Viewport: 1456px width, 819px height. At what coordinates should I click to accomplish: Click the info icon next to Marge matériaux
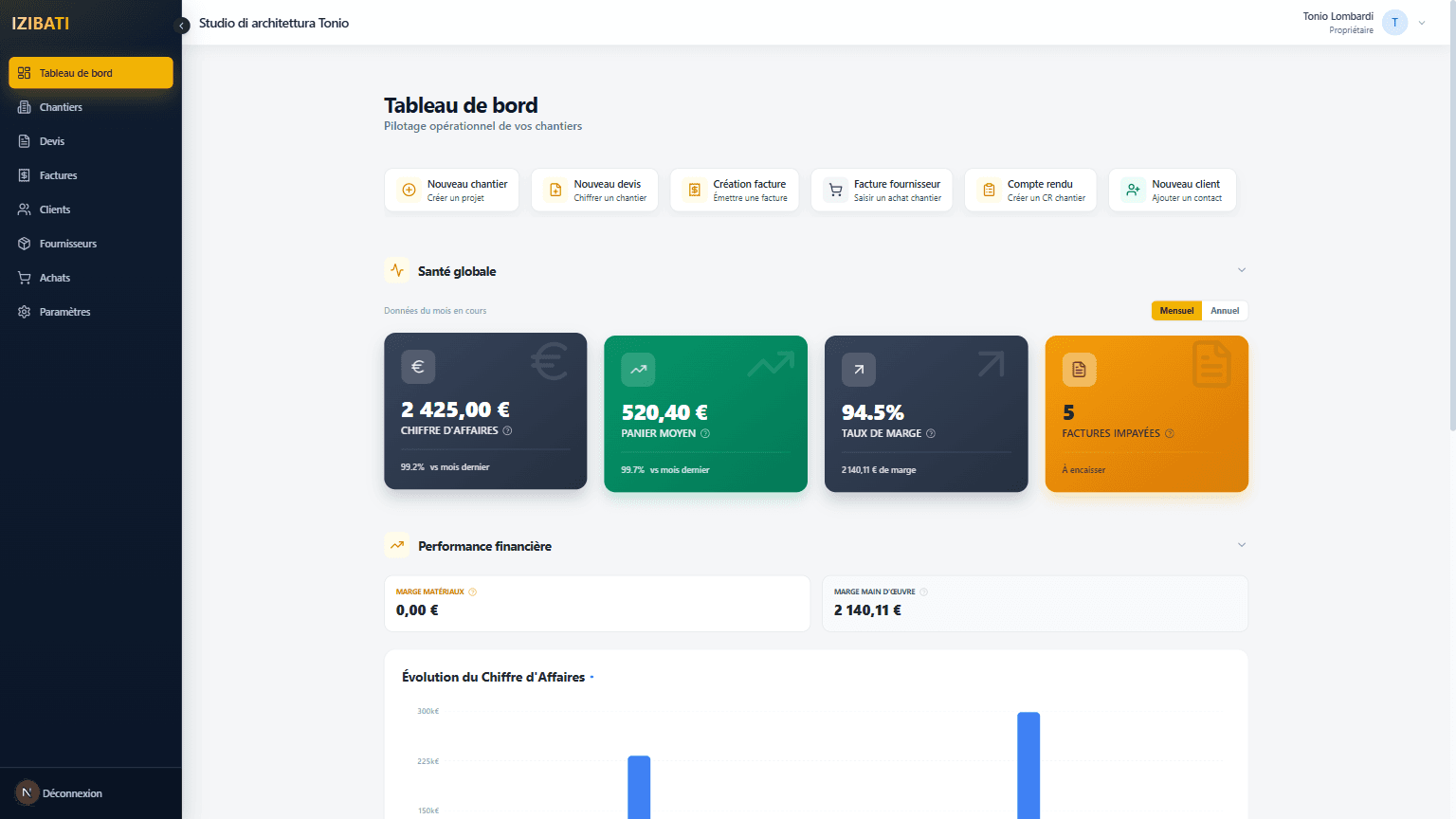click(473, 592)
